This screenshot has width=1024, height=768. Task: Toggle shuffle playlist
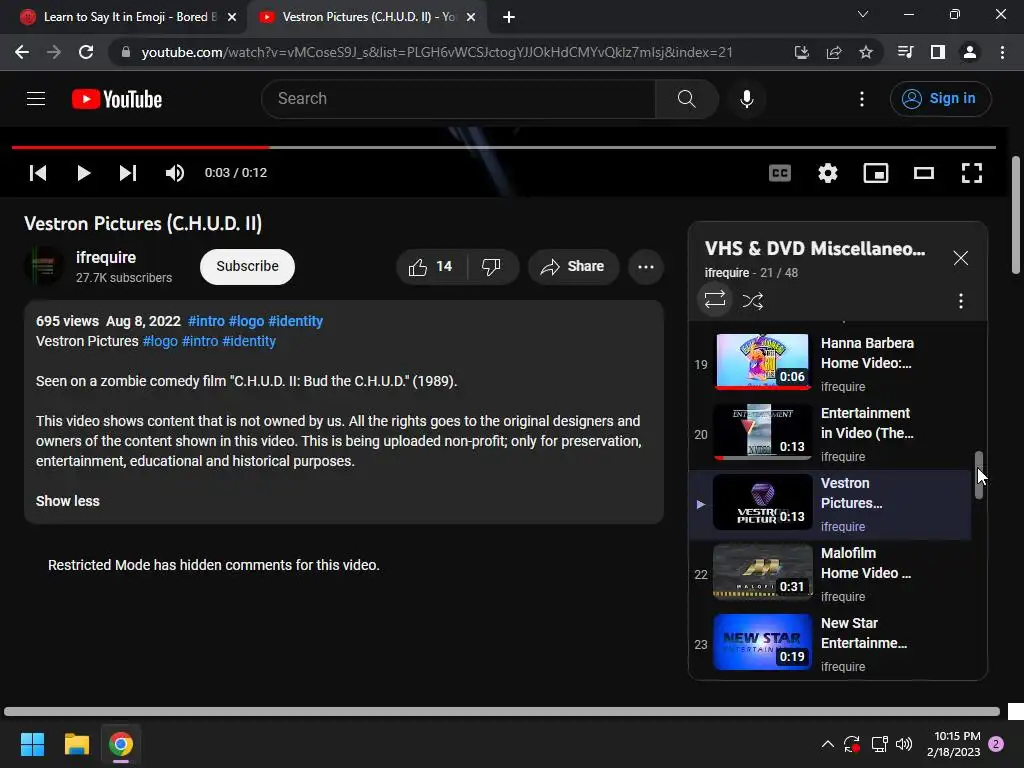click(752, 300)
